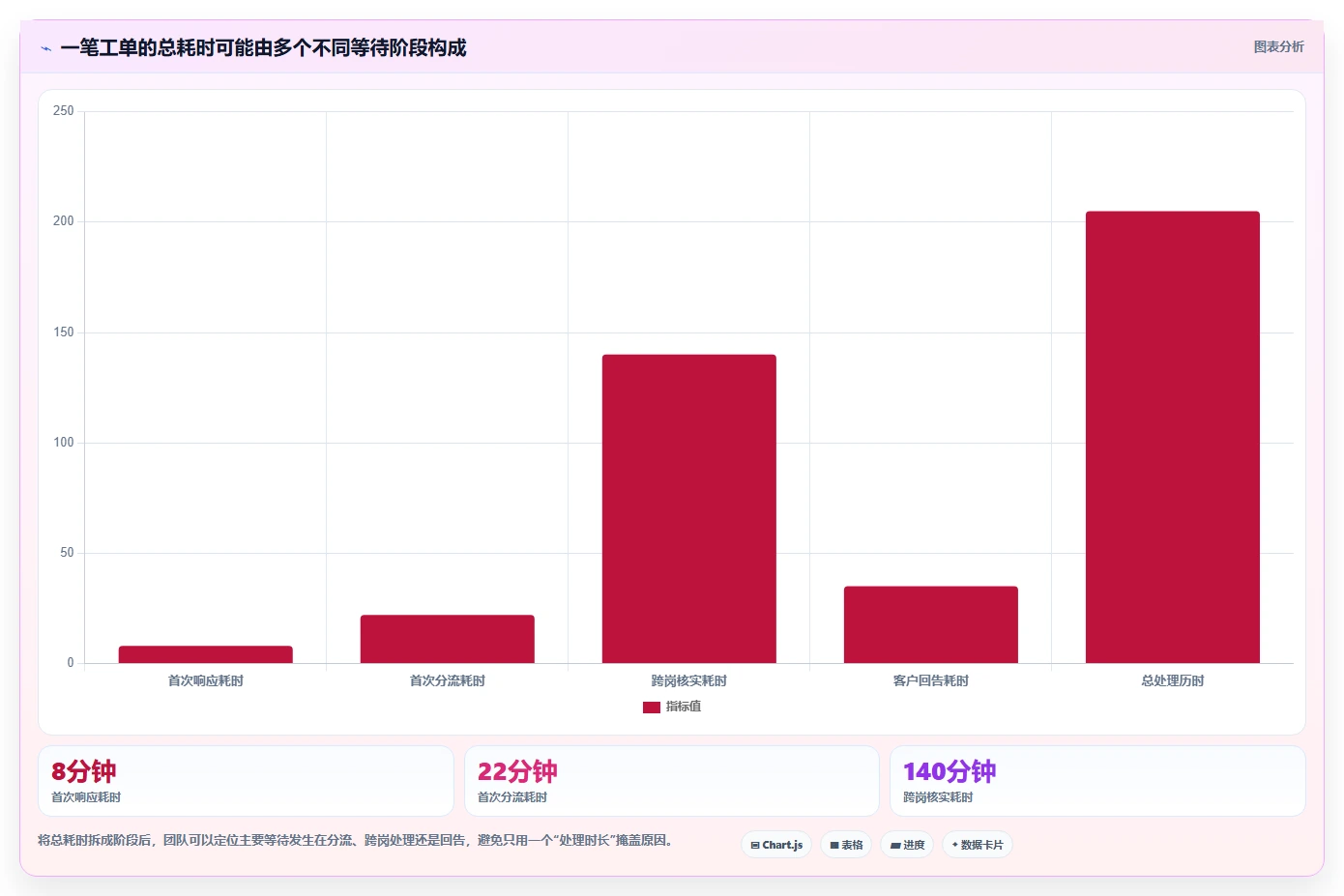Click the 表格 tag pill
Viewport: 1344px width, 896px height.
pos(846,845)
